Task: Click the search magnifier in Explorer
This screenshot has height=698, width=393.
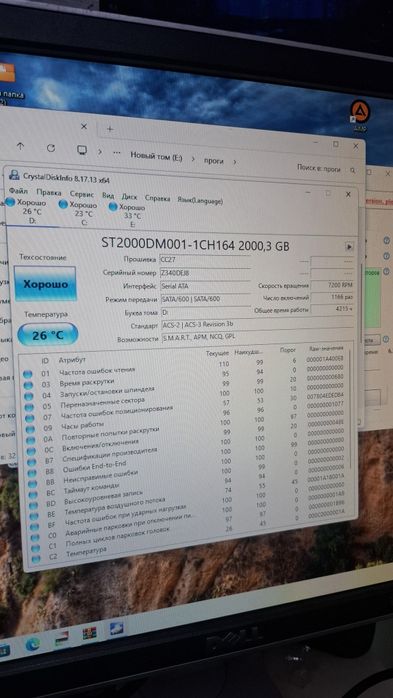Action: (x=352, y=170)
